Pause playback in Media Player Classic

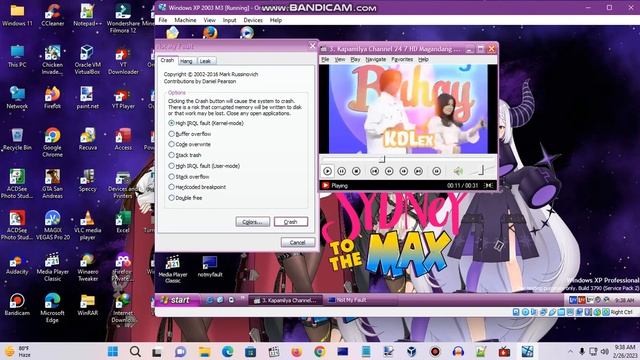[x=342, y=171]
